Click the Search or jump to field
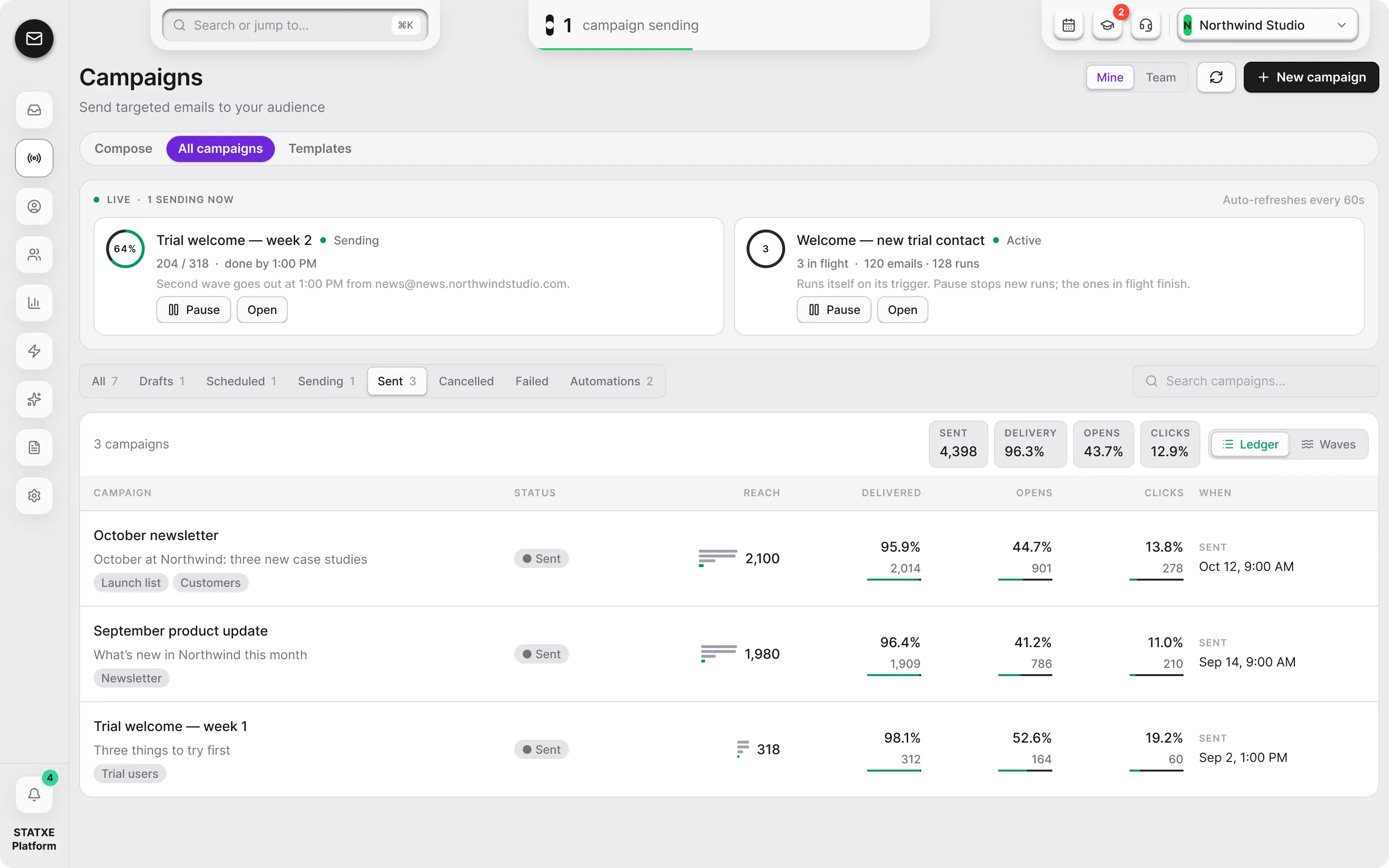The width and height of the screenshot is (1389, 868). pyautogui.click(x=295, y=25)
